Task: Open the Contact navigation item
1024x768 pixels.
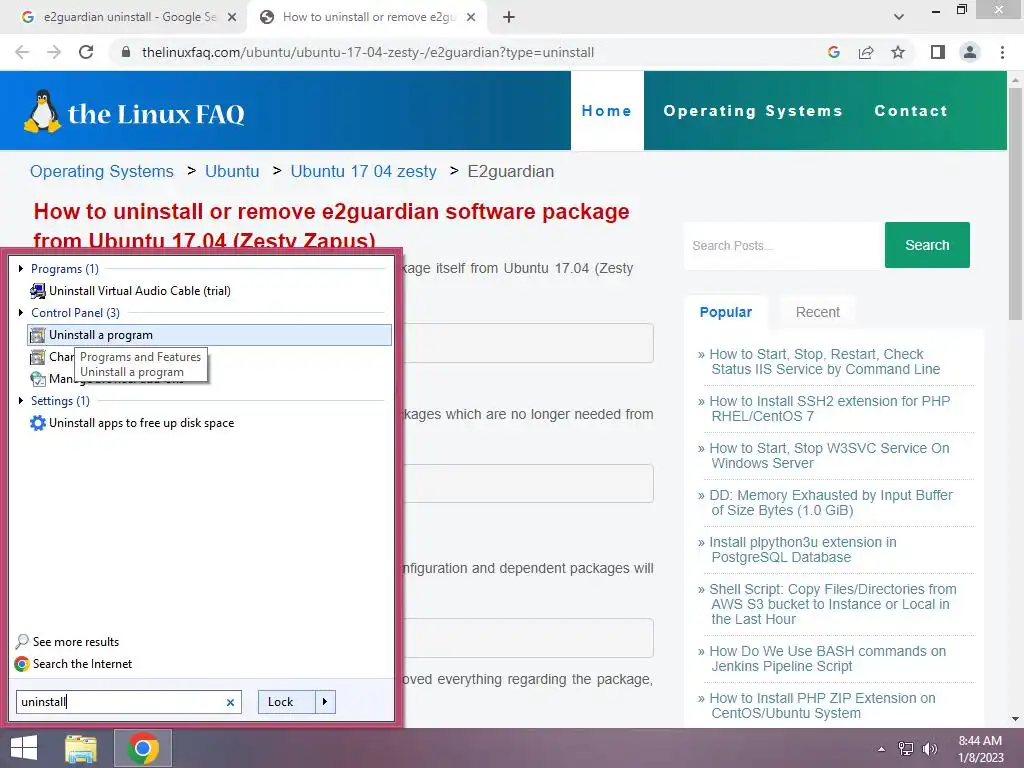Action: (911, 111)
